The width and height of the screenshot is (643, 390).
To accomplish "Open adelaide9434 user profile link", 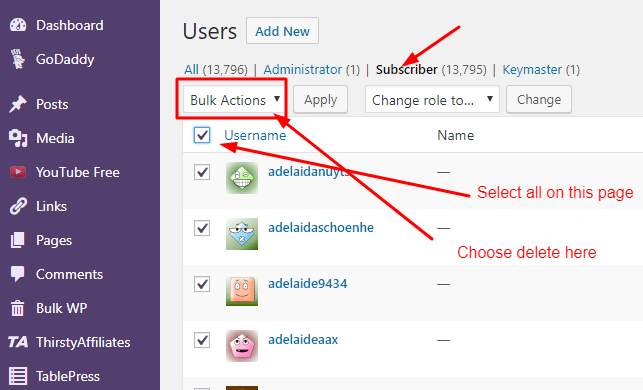I will coord(308,283).
